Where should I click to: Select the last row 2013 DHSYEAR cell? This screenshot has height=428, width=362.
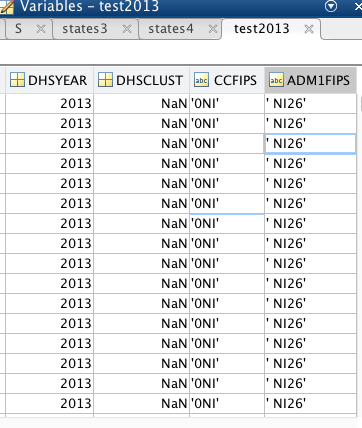(x=49, y=404)
